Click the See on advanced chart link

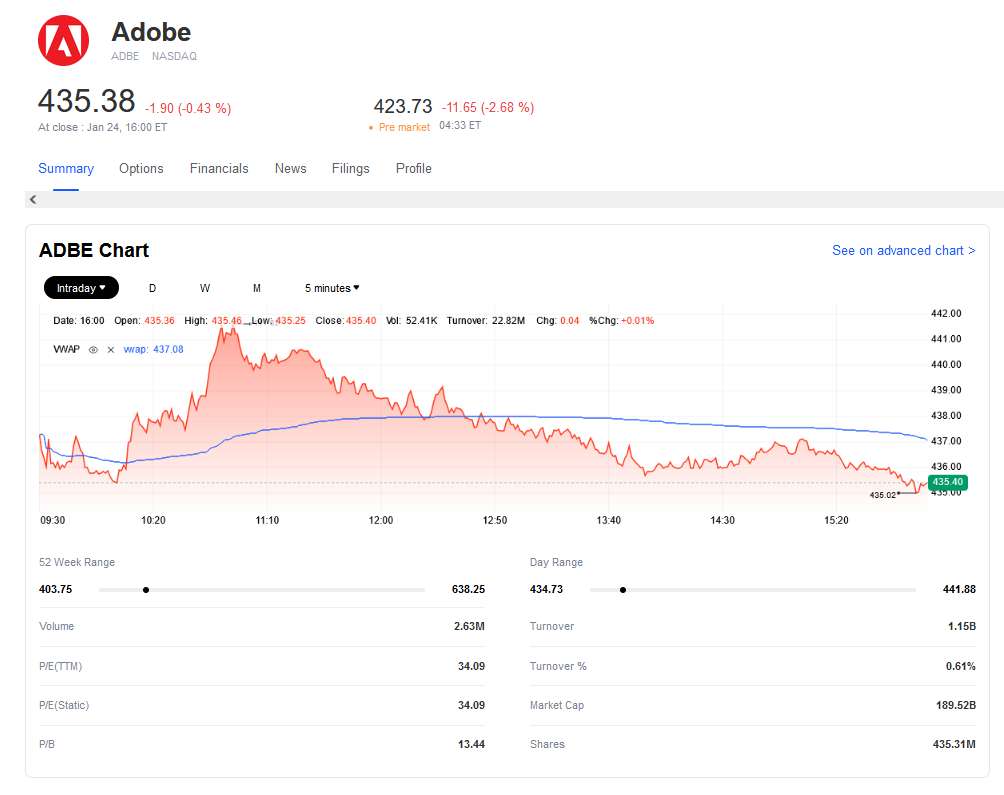point(903,251)
